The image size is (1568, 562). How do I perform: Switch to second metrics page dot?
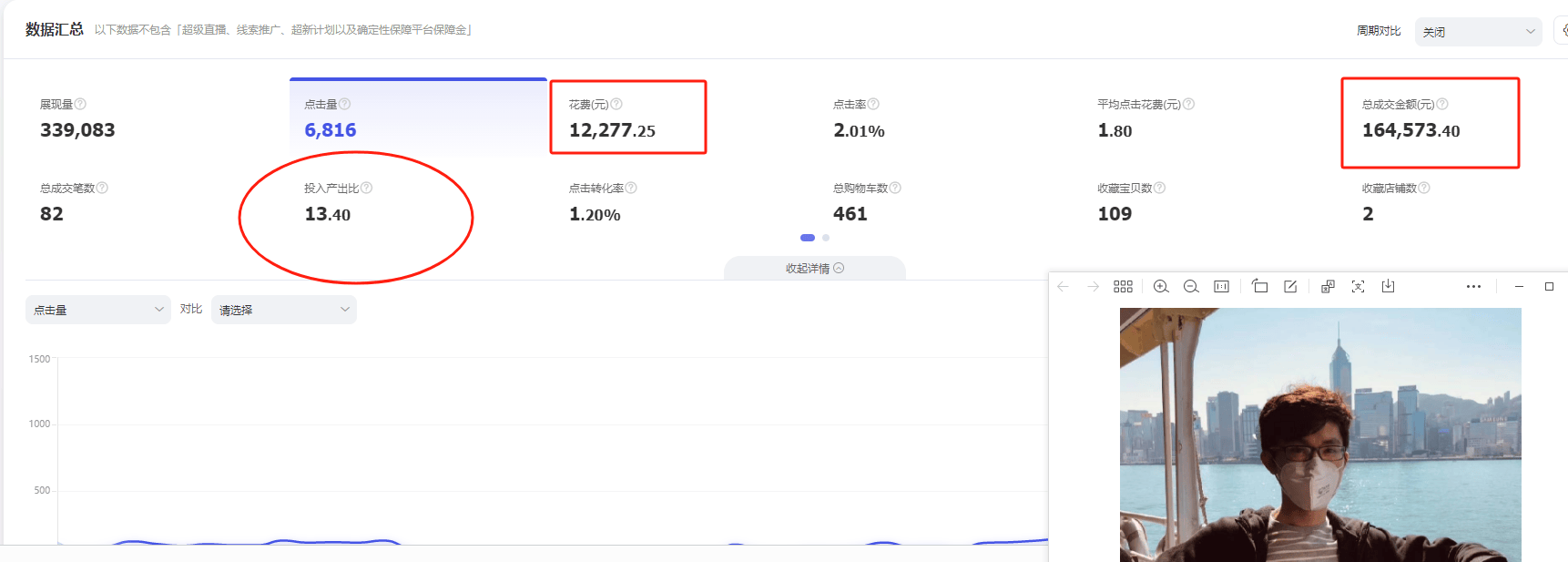pyautogui.click(x=826, y=238)
